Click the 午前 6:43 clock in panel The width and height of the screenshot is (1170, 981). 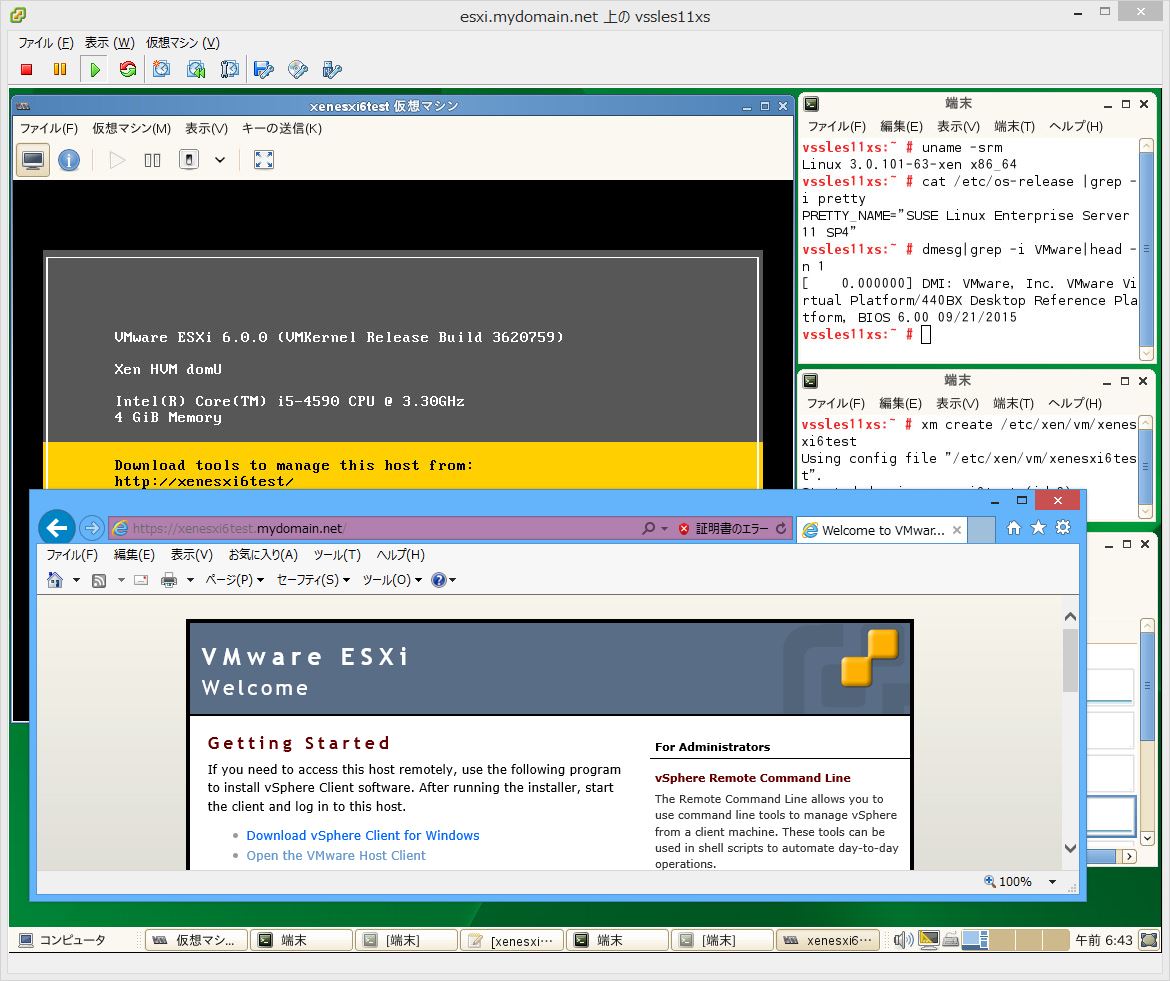(x=1104, y=940)
